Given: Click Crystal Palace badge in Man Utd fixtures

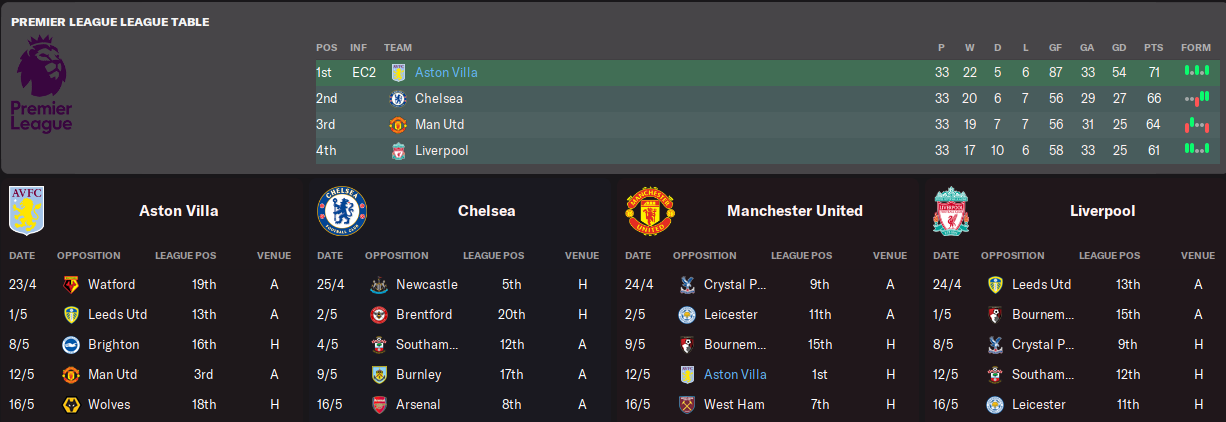Looking at the screenshot, I should point(686,284).
